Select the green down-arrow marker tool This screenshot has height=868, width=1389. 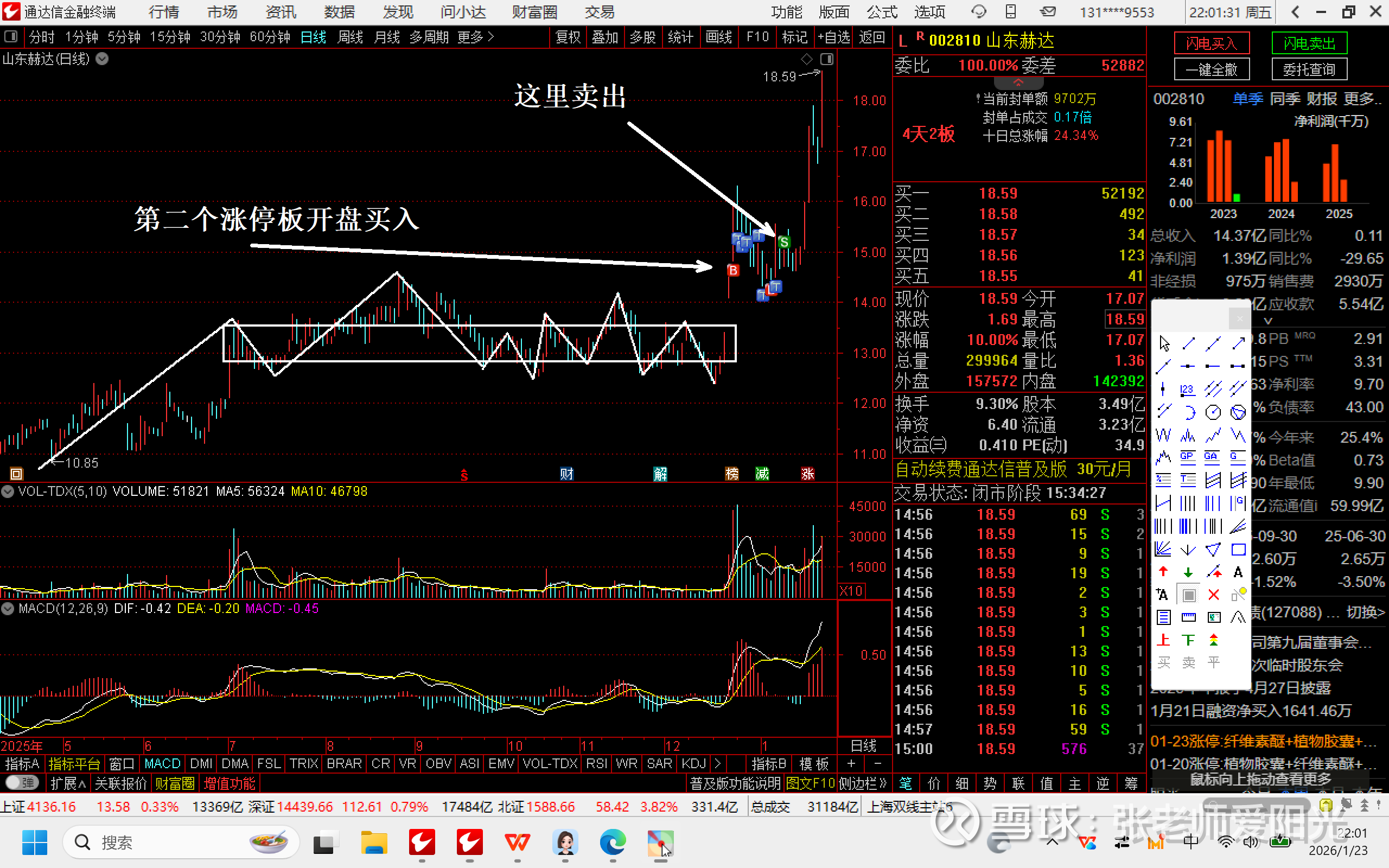point(1188,572)
